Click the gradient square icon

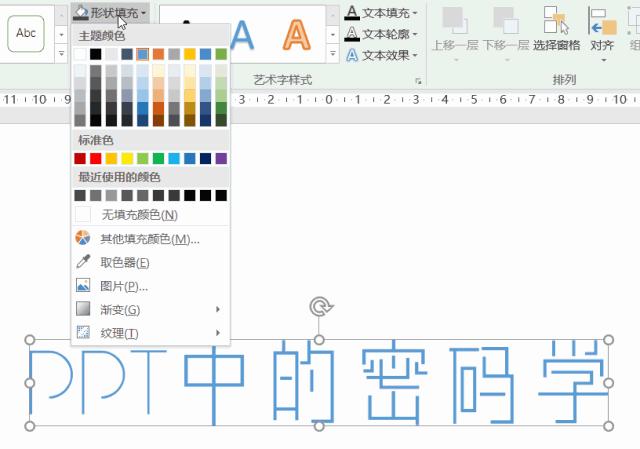pos(83,309)
